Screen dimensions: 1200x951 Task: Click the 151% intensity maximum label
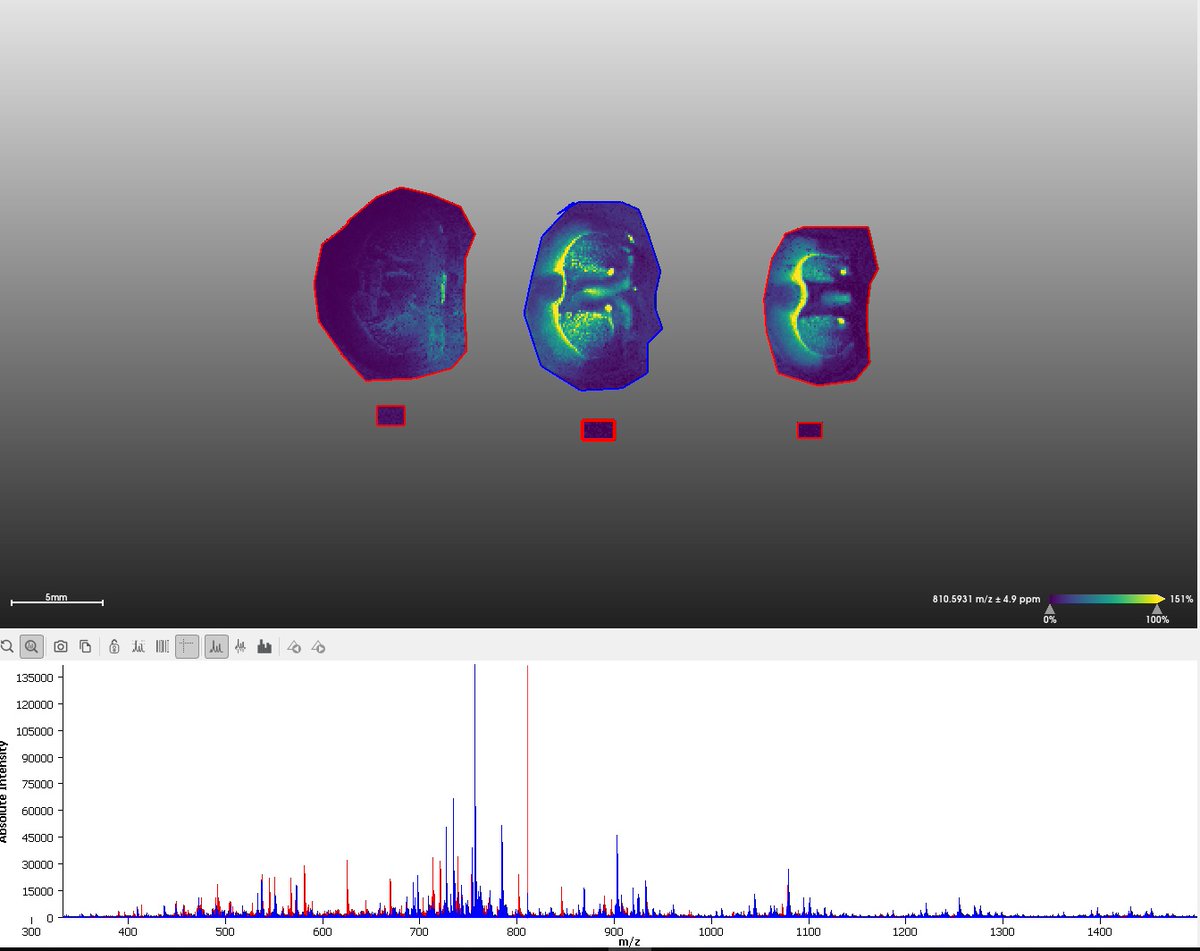click(1182, 599)
